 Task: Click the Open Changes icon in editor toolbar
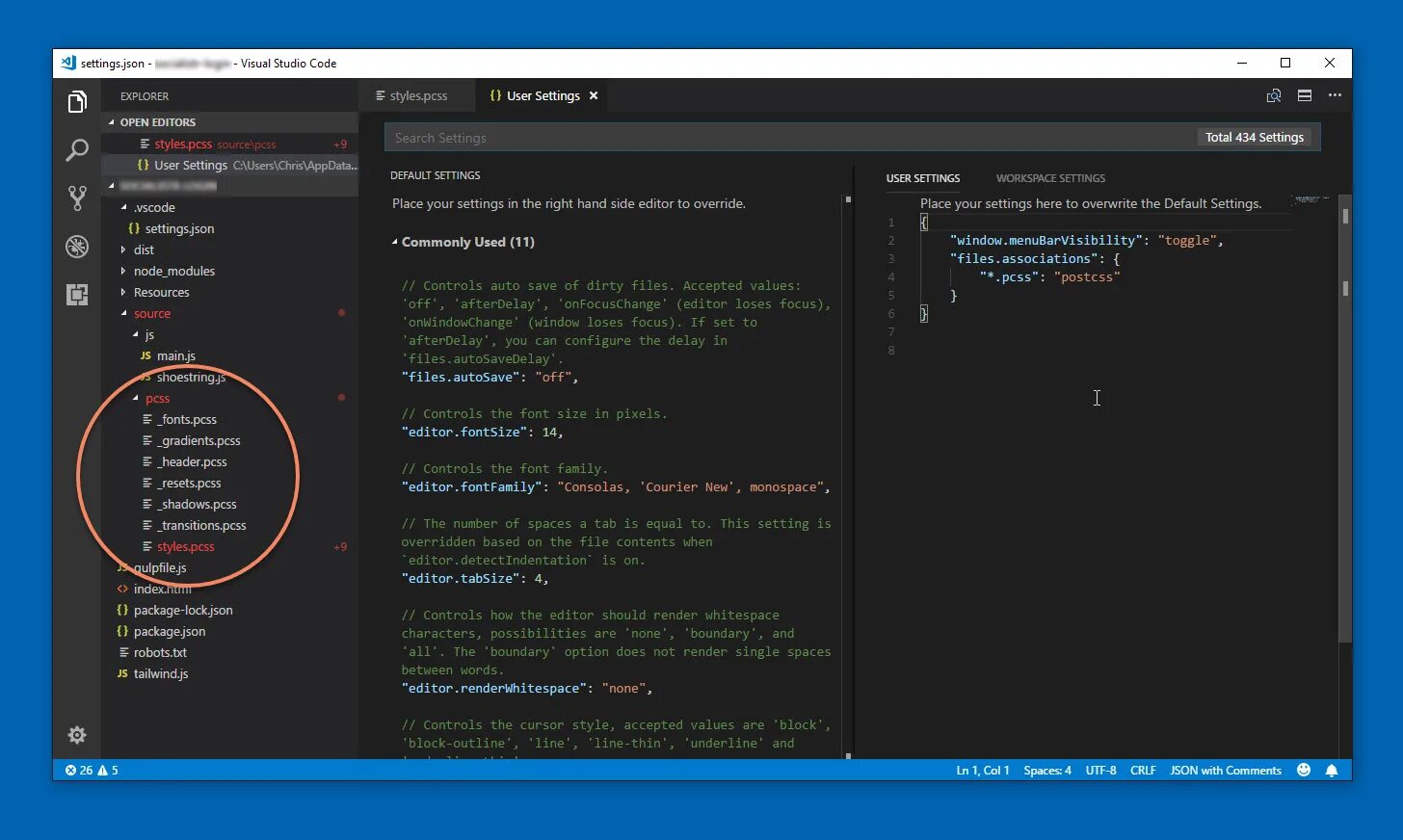(1274, 95)
